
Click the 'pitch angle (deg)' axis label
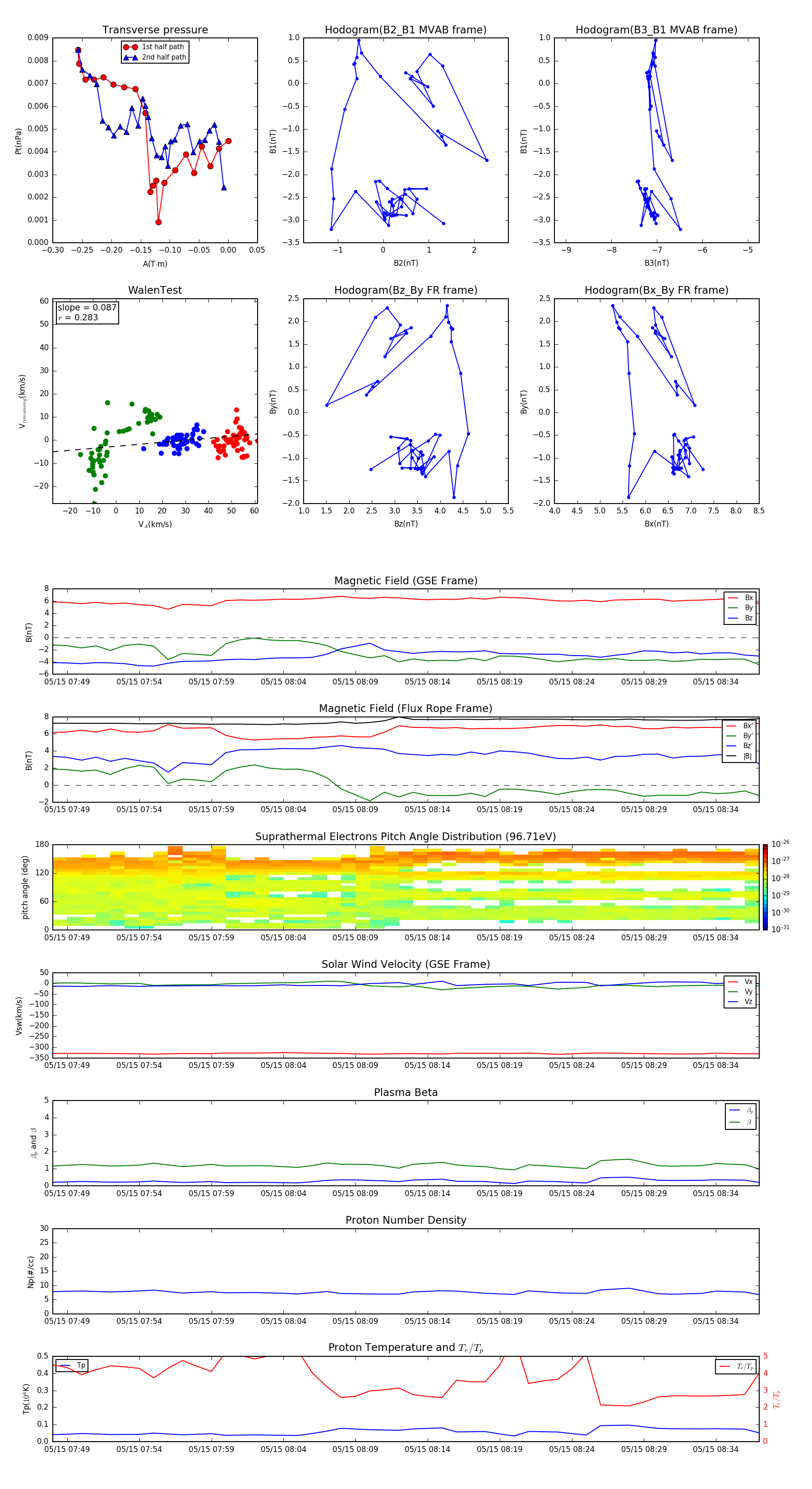click(25, 887)
